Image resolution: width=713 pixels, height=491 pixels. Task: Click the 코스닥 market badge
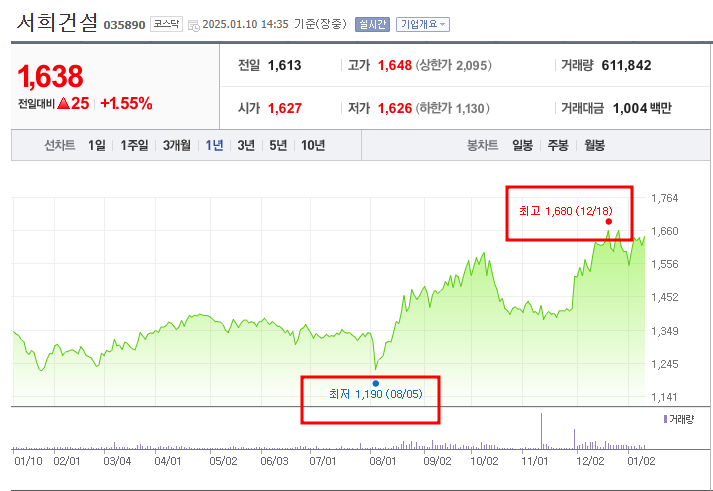click(x=166, y=24)
